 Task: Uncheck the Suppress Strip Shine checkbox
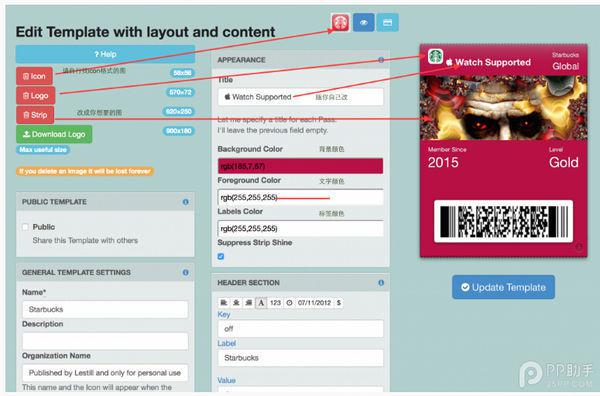click(221, 256)
